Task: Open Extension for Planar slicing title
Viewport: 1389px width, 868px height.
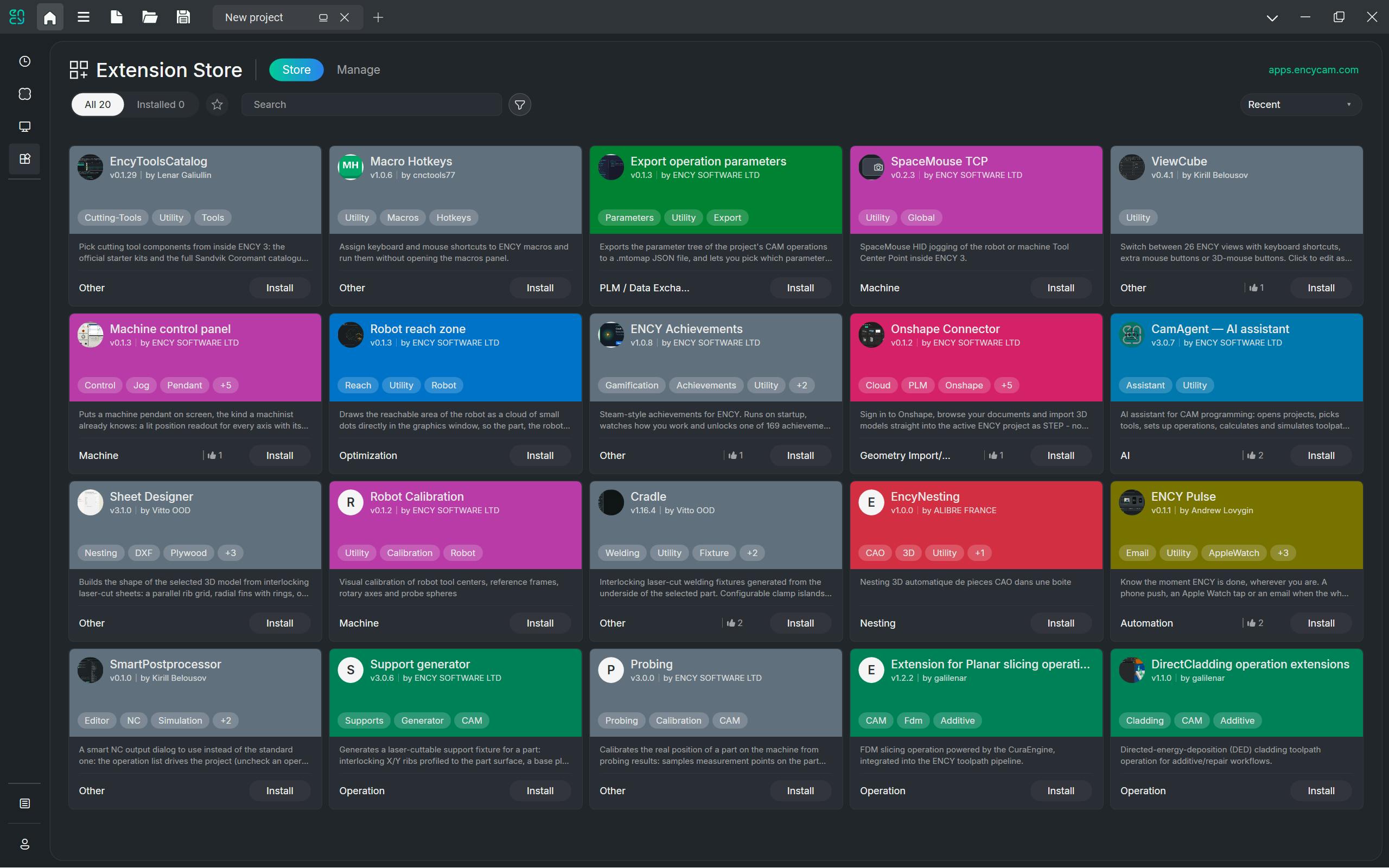Action: pyautogui.click(x=990, y=664)
